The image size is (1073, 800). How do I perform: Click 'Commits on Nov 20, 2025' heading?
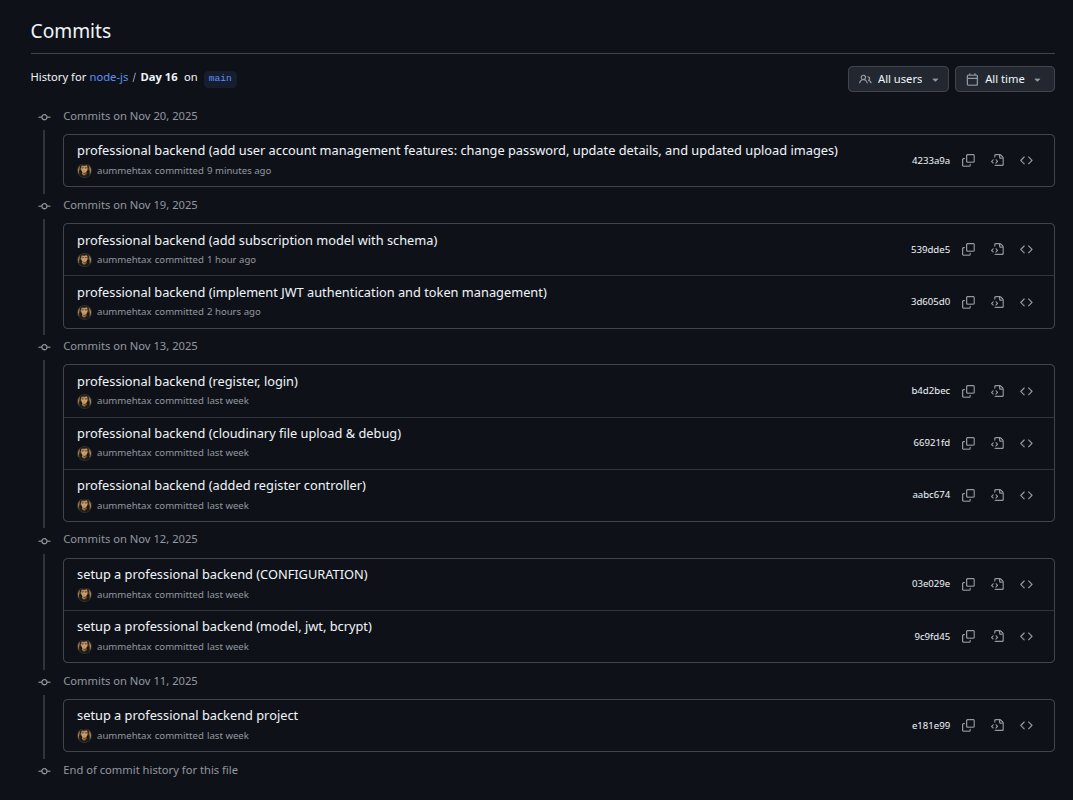(130, 116)
